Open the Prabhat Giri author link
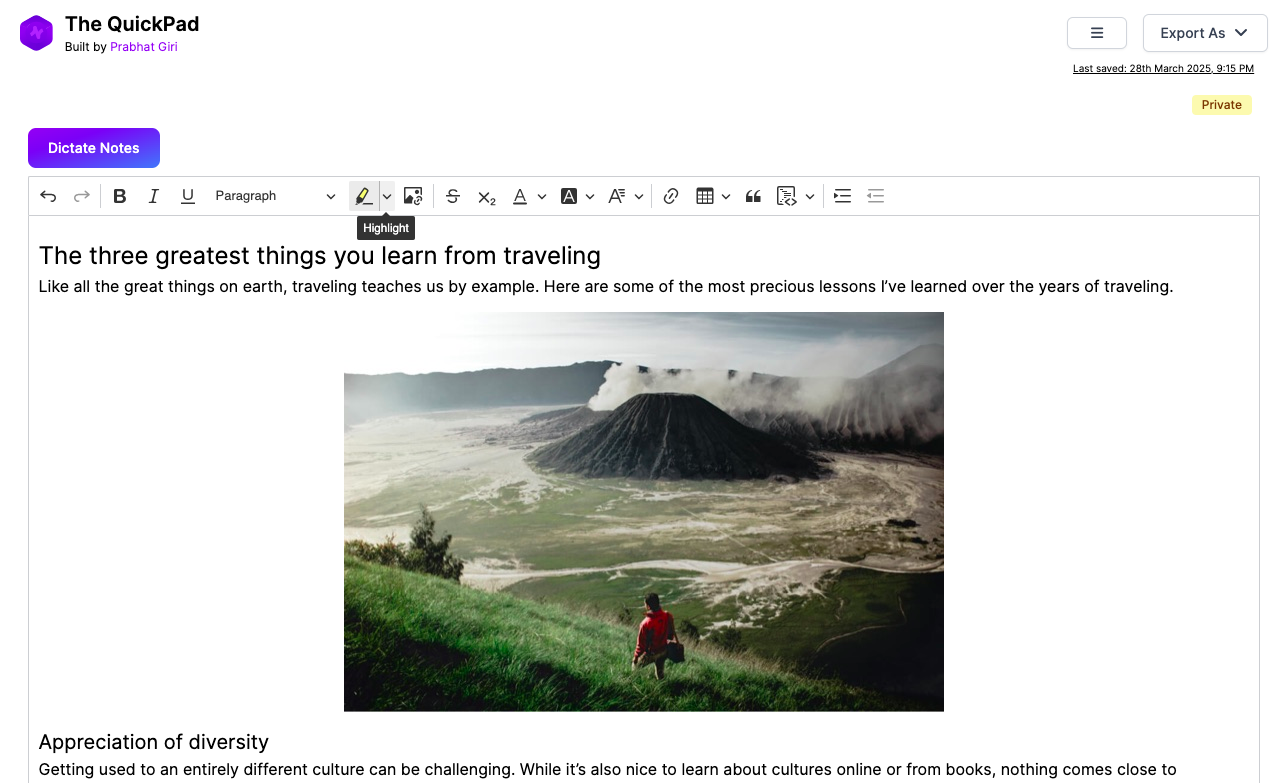 [x=144, y=47]
